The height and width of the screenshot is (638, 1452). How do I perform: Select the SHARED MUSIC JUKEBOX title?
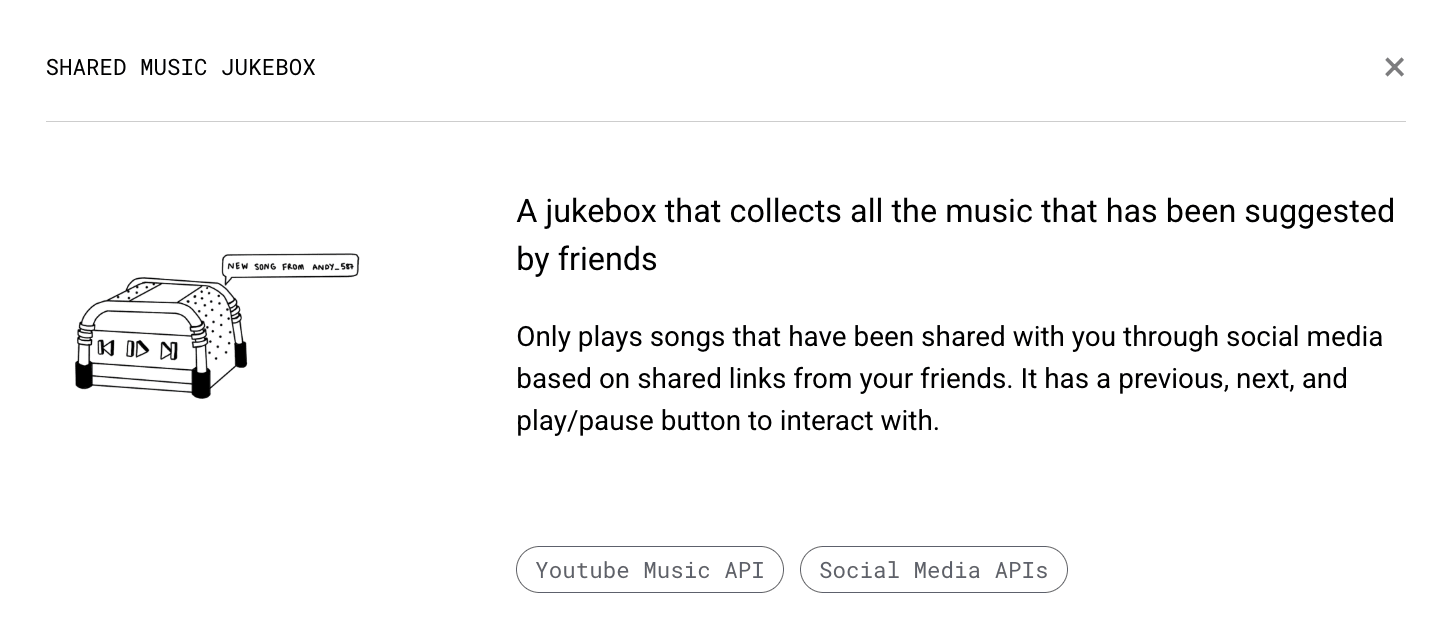[x=180, y=67]
